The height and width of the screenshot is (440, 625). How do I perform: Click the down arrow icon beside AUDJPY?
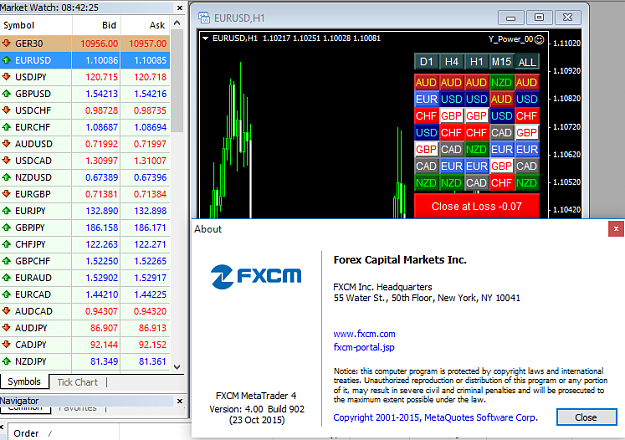pos(6,328)
